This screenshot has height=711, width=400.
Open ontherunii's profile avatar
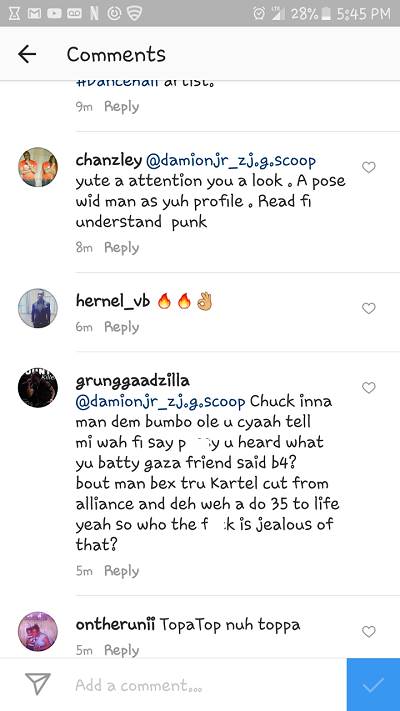pos(38,631)
